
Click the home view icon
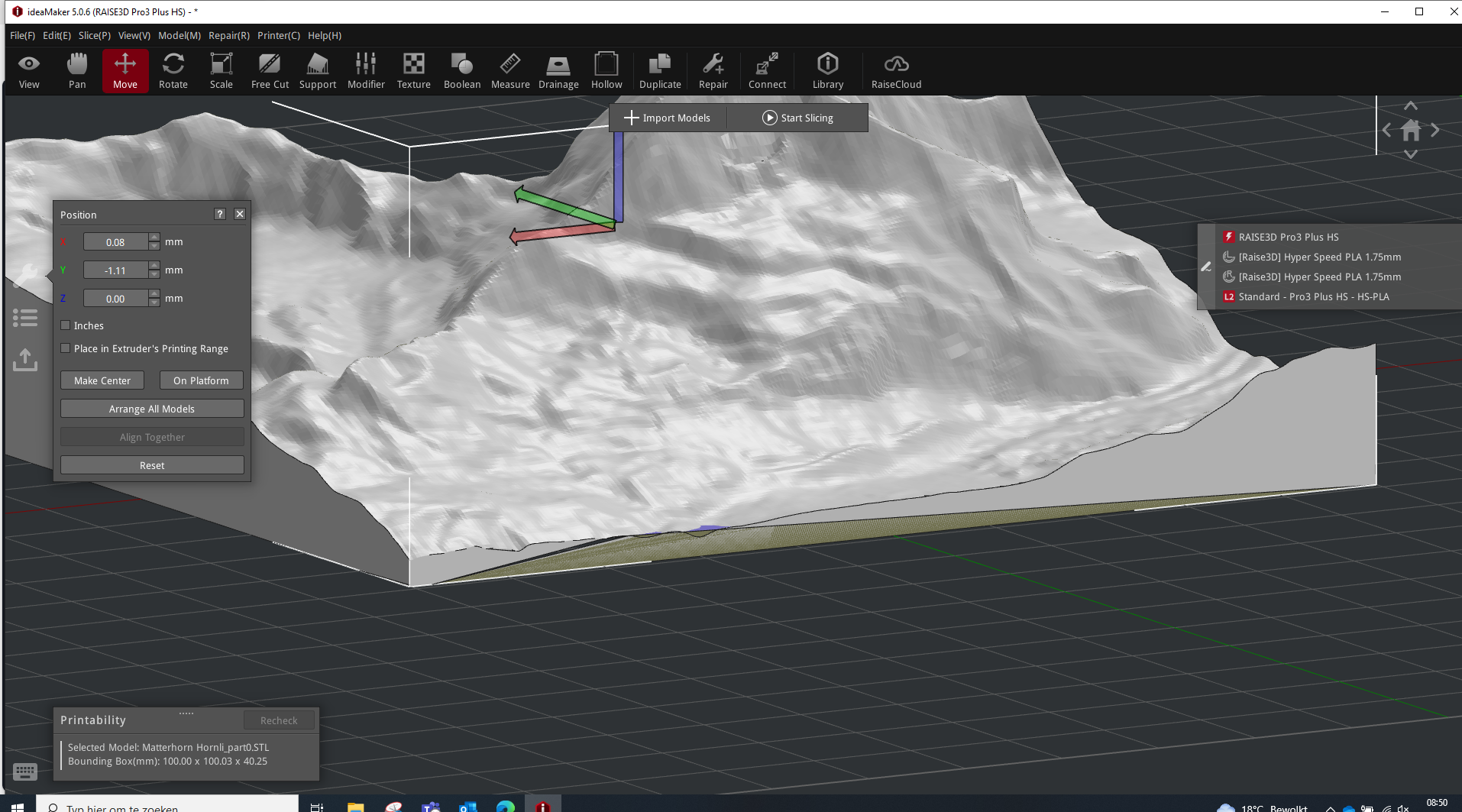[1410, 131]
